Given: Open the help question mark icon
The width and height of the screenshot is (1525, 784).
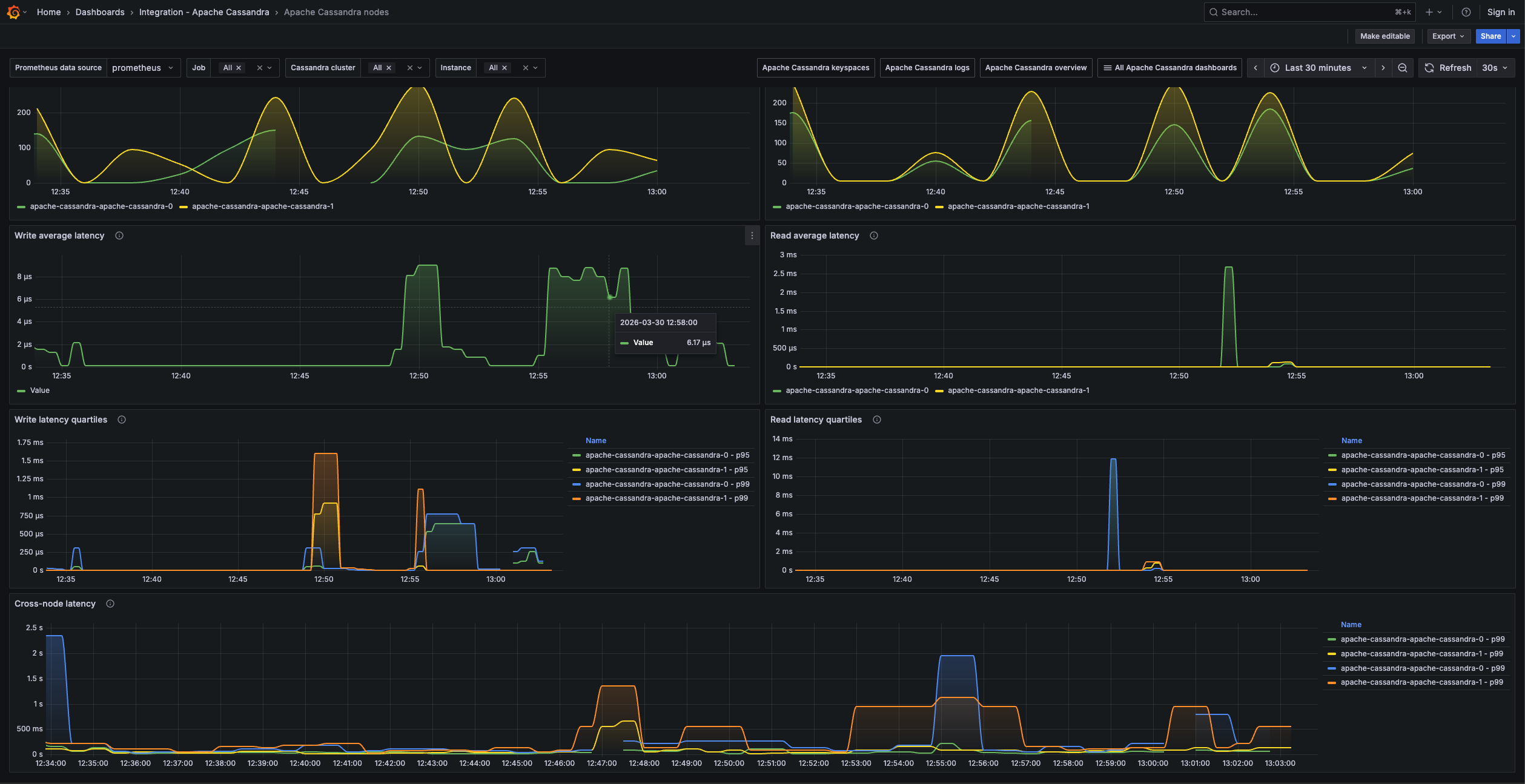Looking at the screenshot, I should [x=1466, y=12].
